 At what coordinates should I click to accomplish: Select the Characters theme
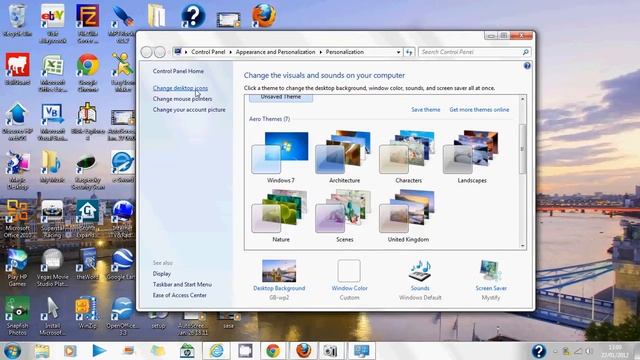point(408,157)
